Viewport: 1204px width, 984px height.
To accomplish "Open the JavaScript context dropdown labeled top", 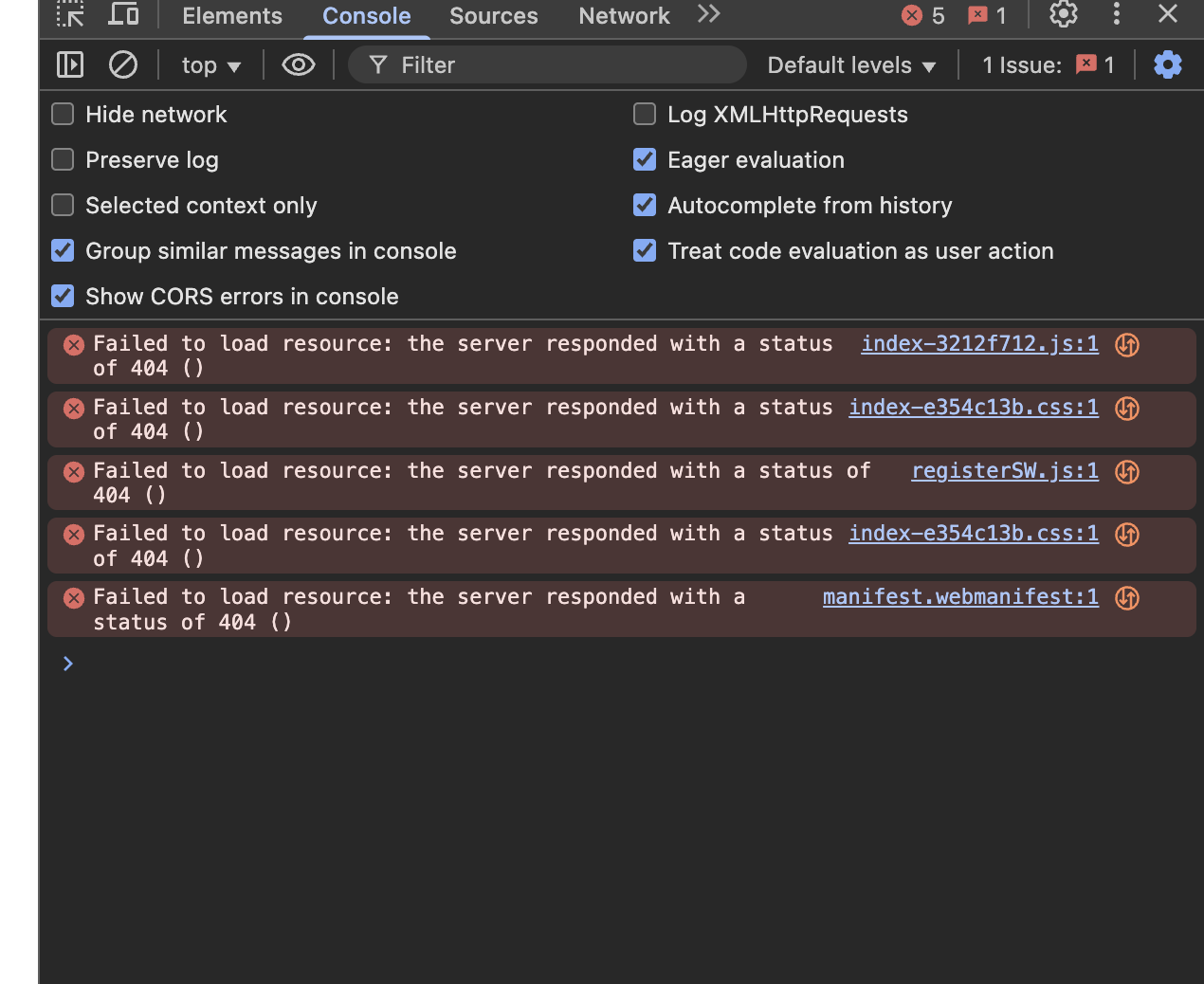I will pyautogui.click(x=210, y=64).
